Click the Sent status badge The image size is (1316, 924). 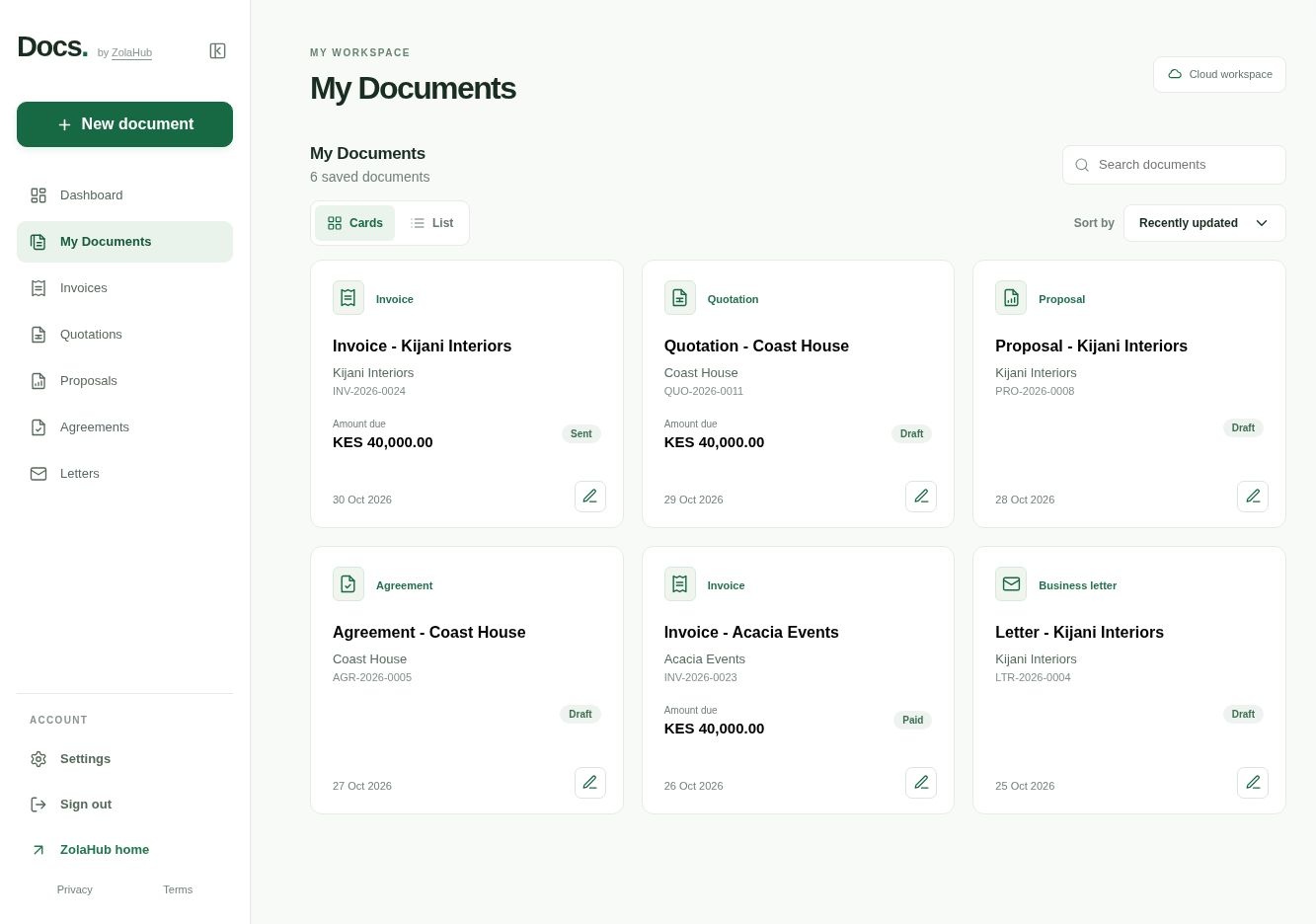point(581,433)
